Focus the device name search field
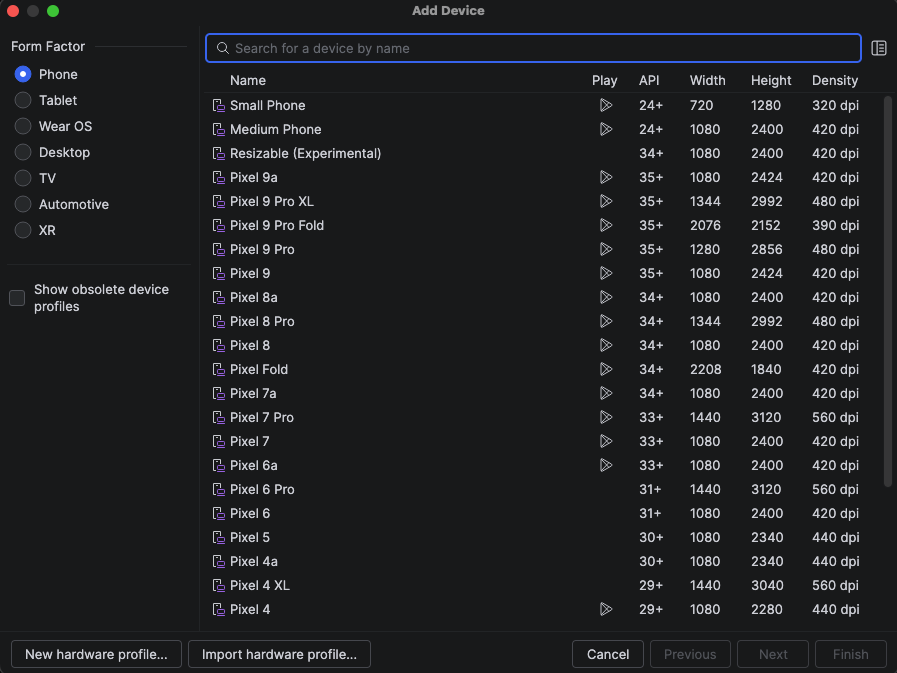 coord(533,48)
